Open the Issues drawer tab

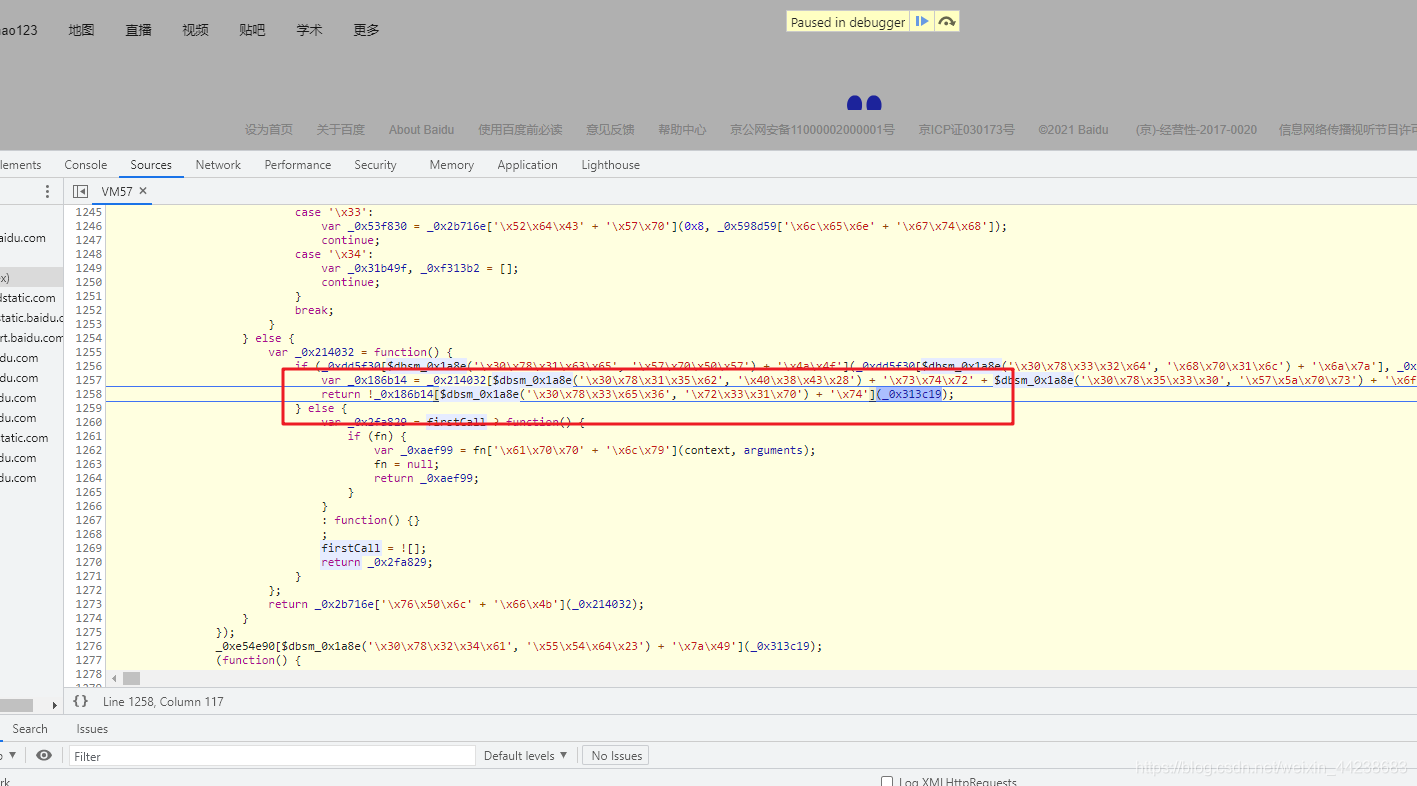[x=92, y=729]
